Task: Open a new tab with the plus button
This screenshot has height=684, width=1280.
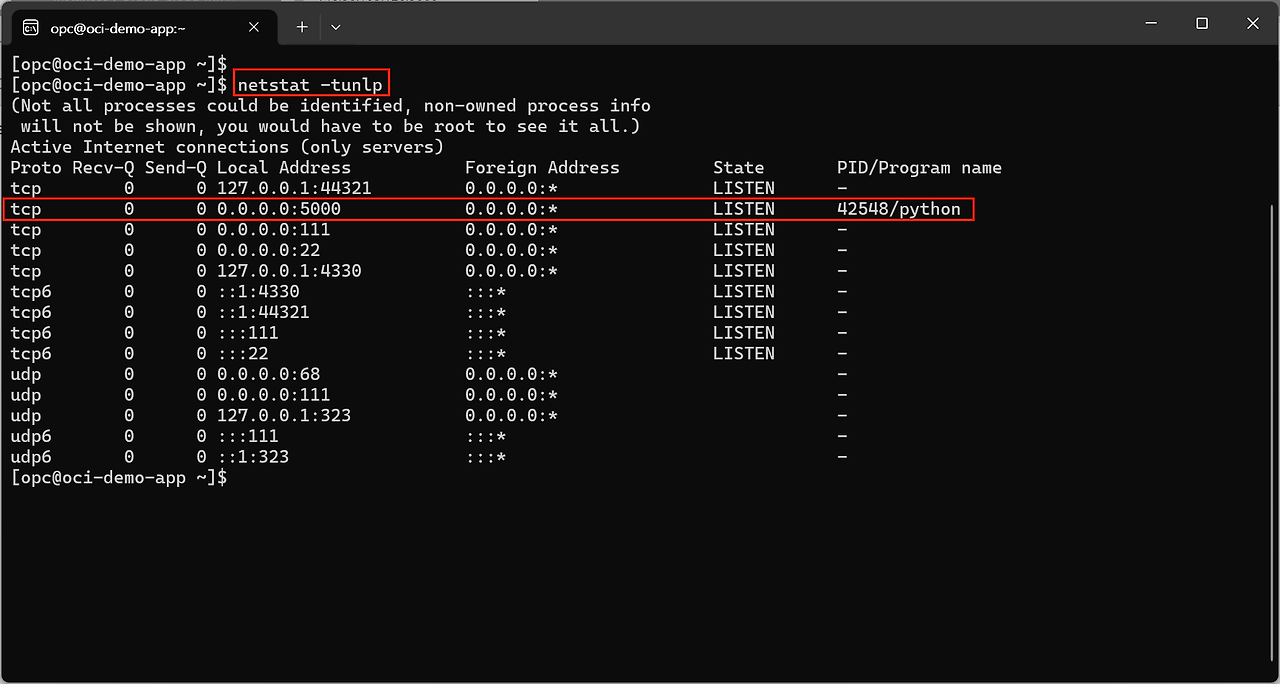Action: pyautogui.click(x=302, y=27)
